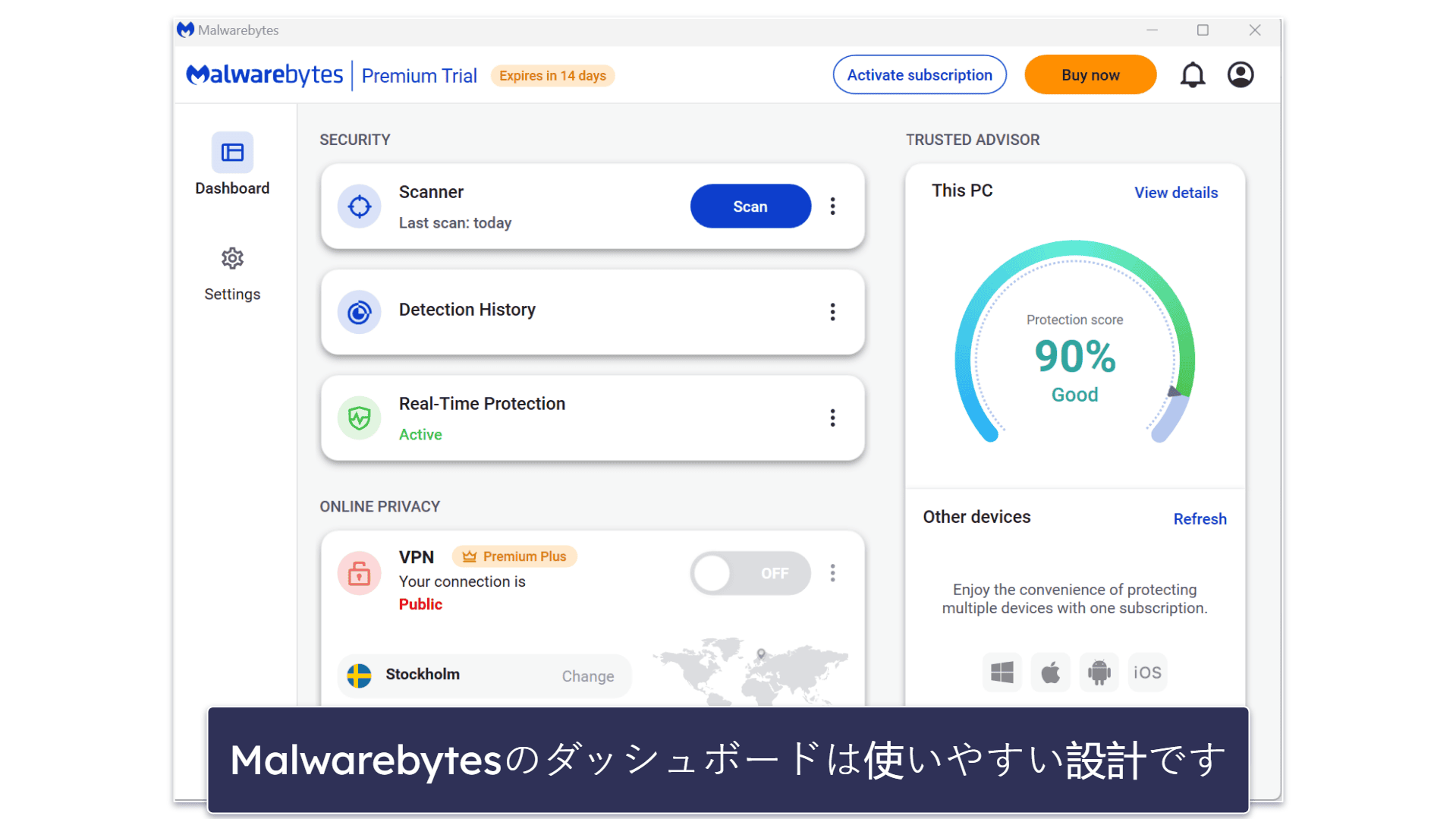Image resolution: width=1456 pixels, height=819 pixels.
Task: Click the protection score gauge
Action: [1074, 342]
